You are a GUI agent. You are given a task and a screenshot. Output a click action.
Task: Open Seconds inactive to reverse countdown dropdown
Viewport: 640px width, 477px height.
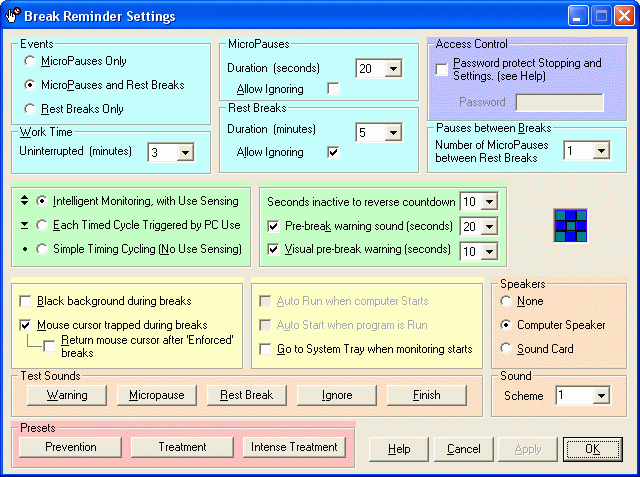[x=489, y=202]
